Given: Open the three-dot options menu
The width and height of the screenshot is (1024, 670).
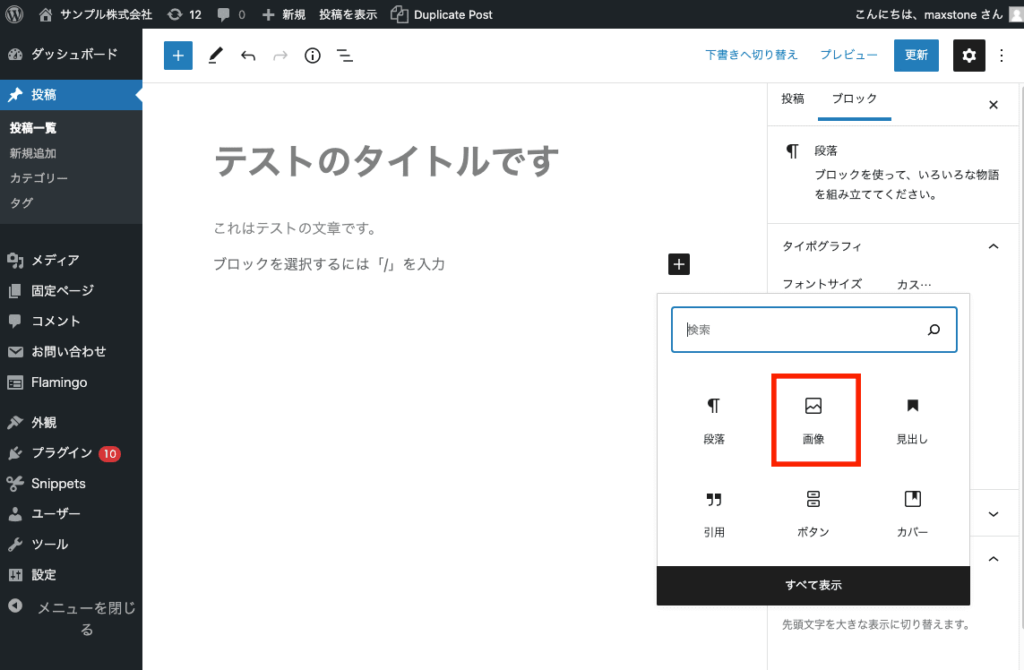Looking at the screenshot, I should point(1001,55).
